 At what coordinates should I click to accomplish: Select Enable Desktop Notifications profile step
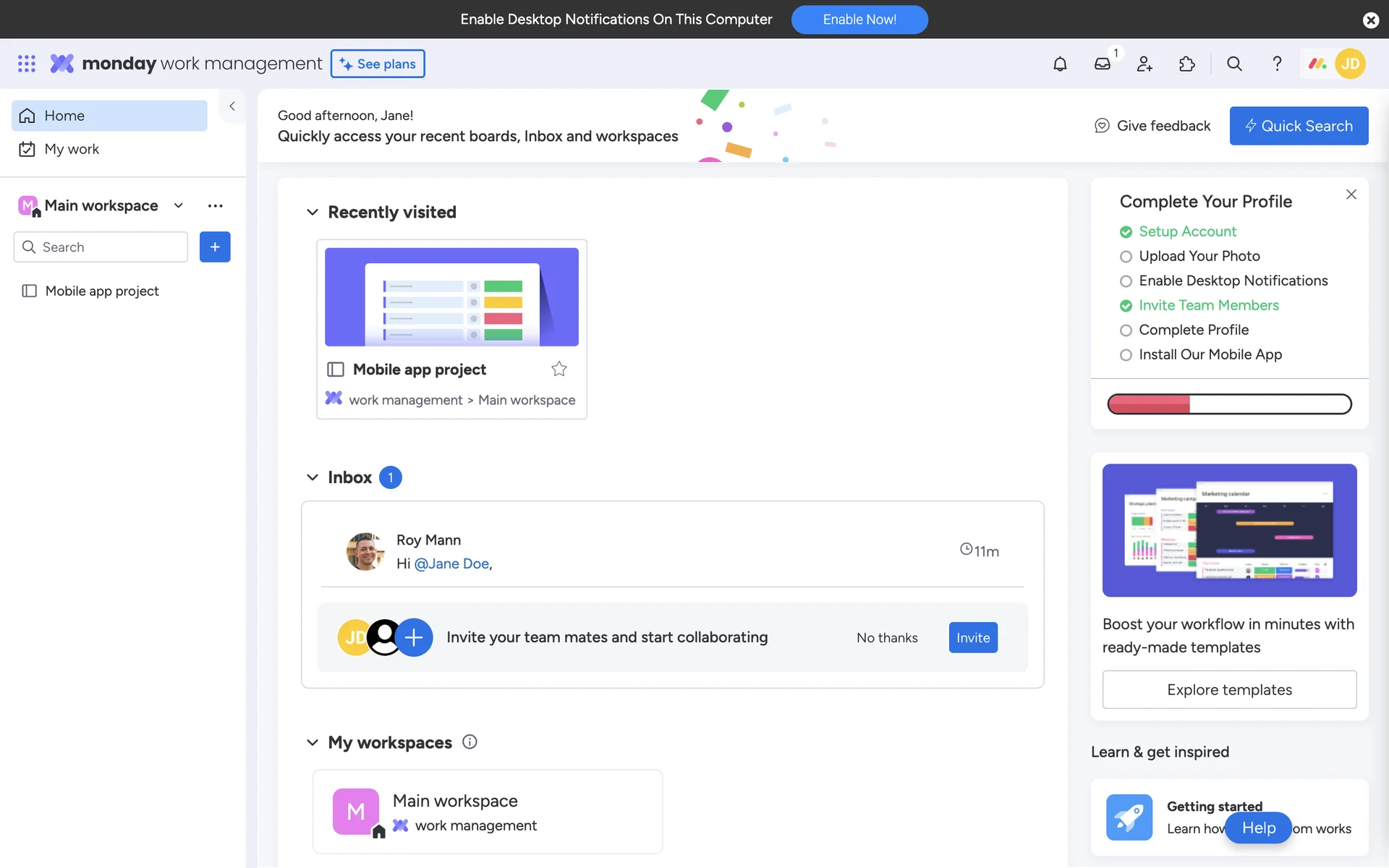tap(1233, 281)
